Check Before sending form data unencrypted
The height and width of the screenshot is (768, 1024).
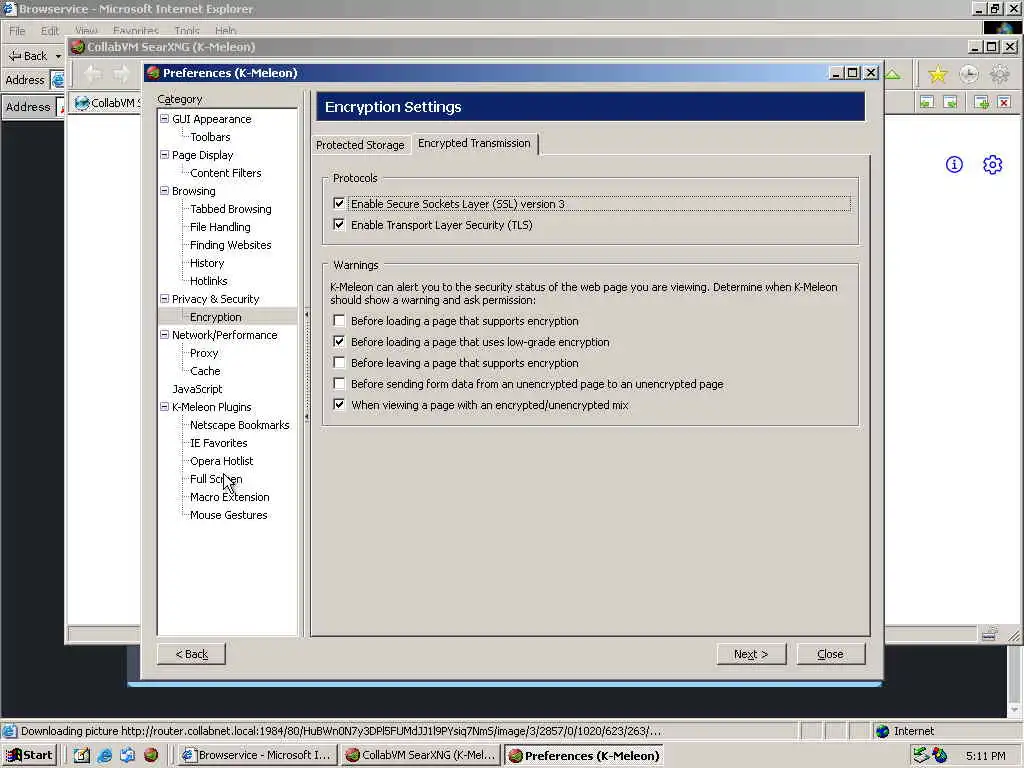[x=339, y=383]
